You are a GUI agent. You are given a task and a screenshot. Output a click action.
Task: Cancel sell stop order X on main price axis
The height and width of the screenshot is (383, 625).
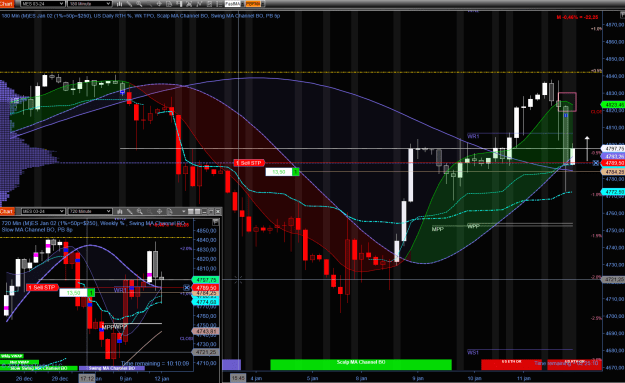click(x=596, y=163)
